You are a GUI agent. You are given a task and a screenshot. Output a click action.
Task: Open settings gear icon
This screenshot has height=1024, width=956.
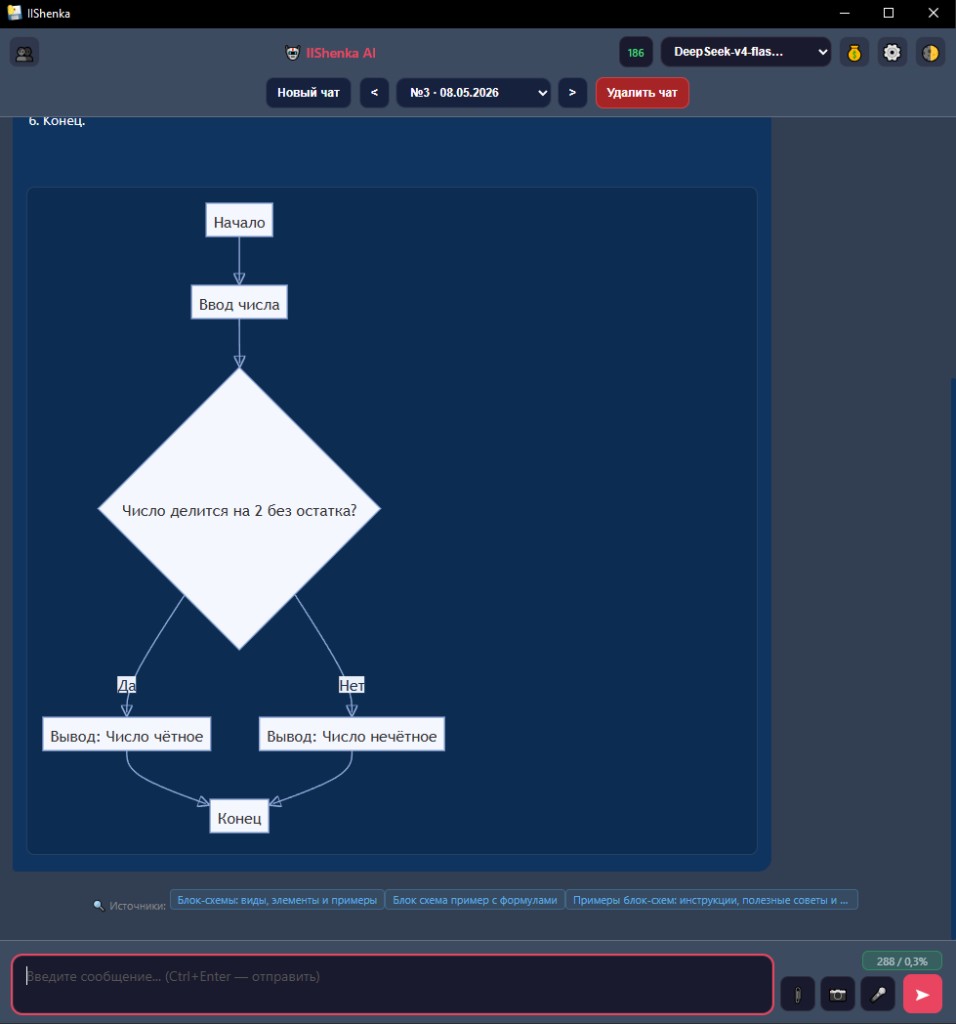(x=892, y=52)
